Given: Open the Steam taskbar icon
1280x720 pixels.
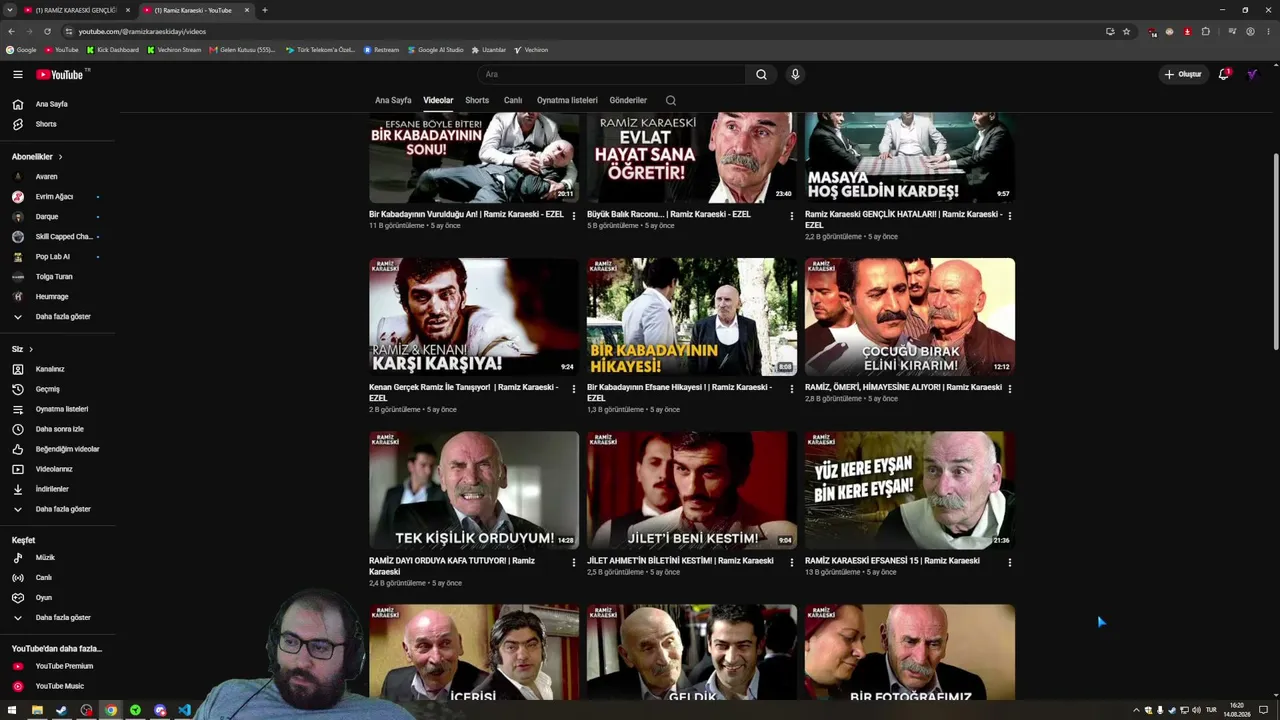Looking at the screenshot, I should (61, 710).
